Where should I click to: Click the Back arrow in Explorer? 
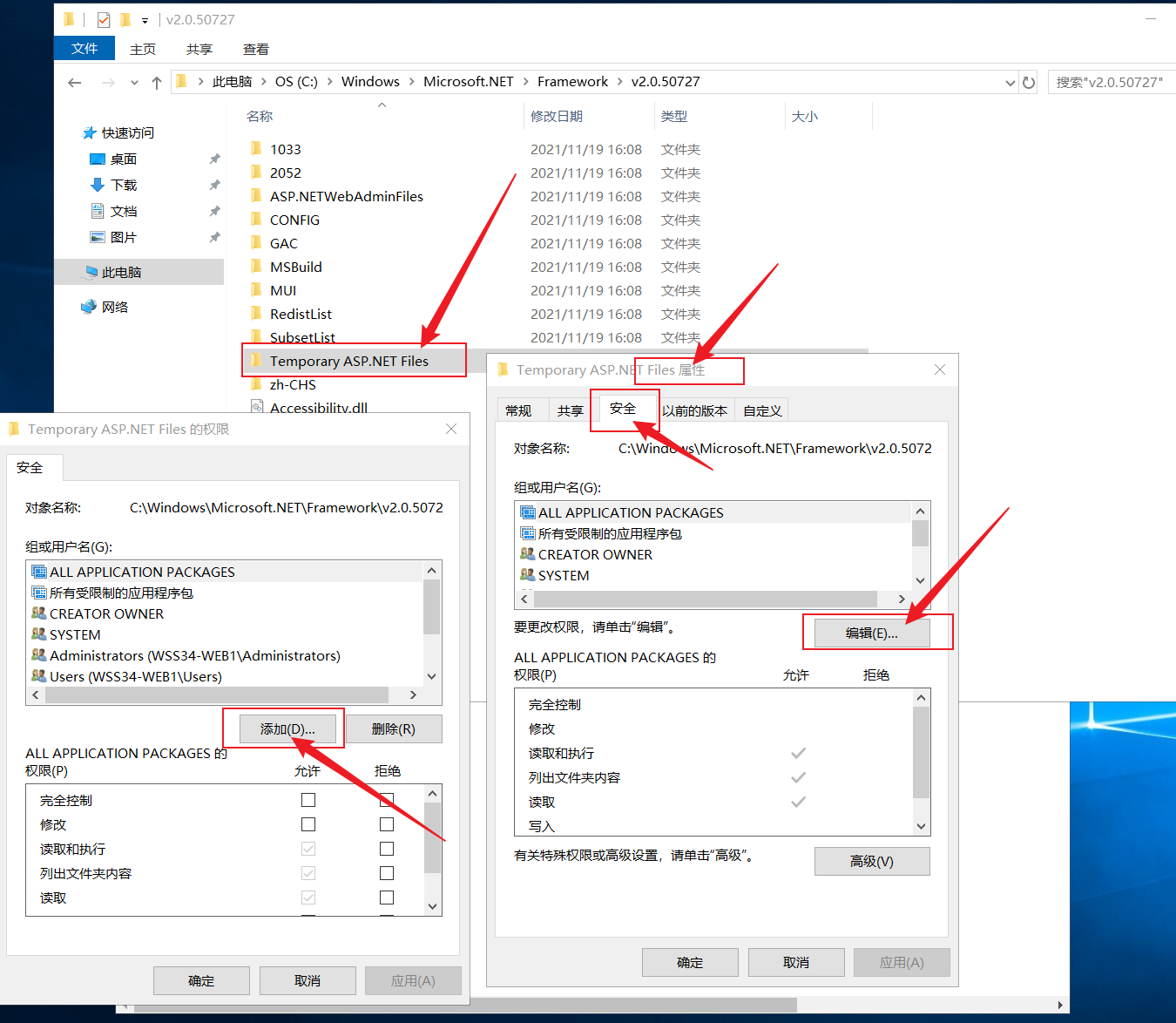75,83
